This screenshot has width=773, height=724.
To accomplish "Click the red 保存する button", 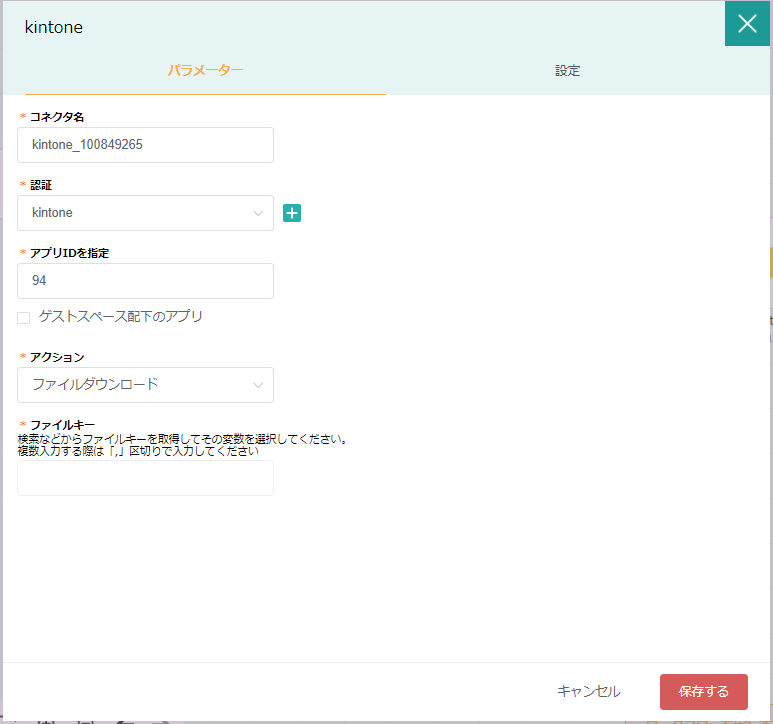I will click(x=703, y=691).
